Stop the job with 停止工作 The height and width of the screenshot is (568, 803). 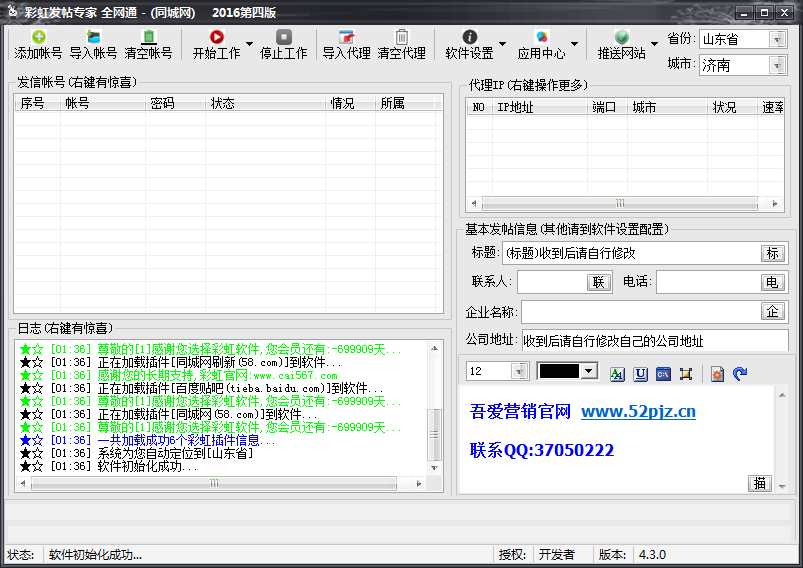[283, 44]
